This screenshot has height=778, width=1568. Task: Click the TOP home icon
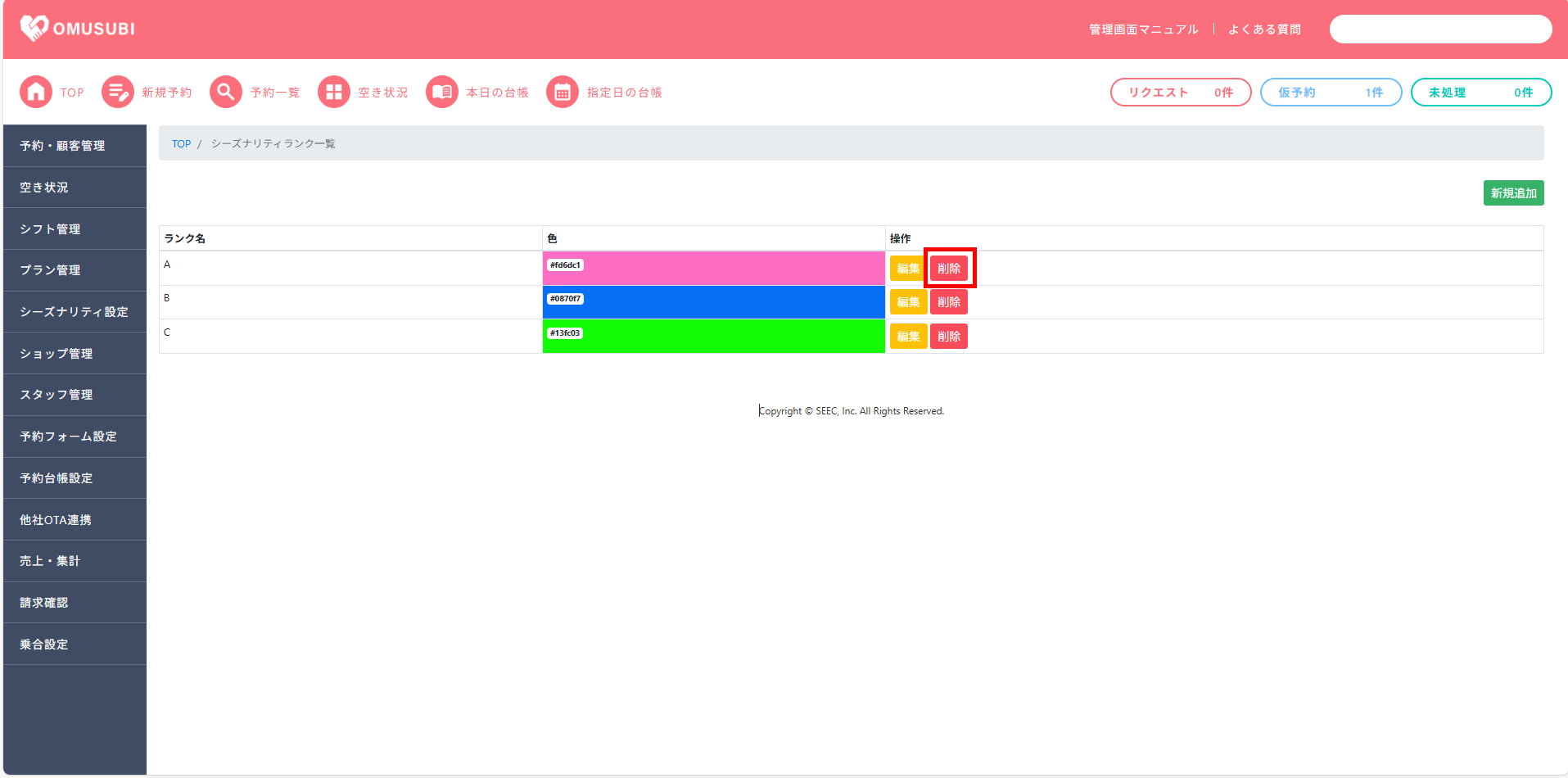click(36, 93)
